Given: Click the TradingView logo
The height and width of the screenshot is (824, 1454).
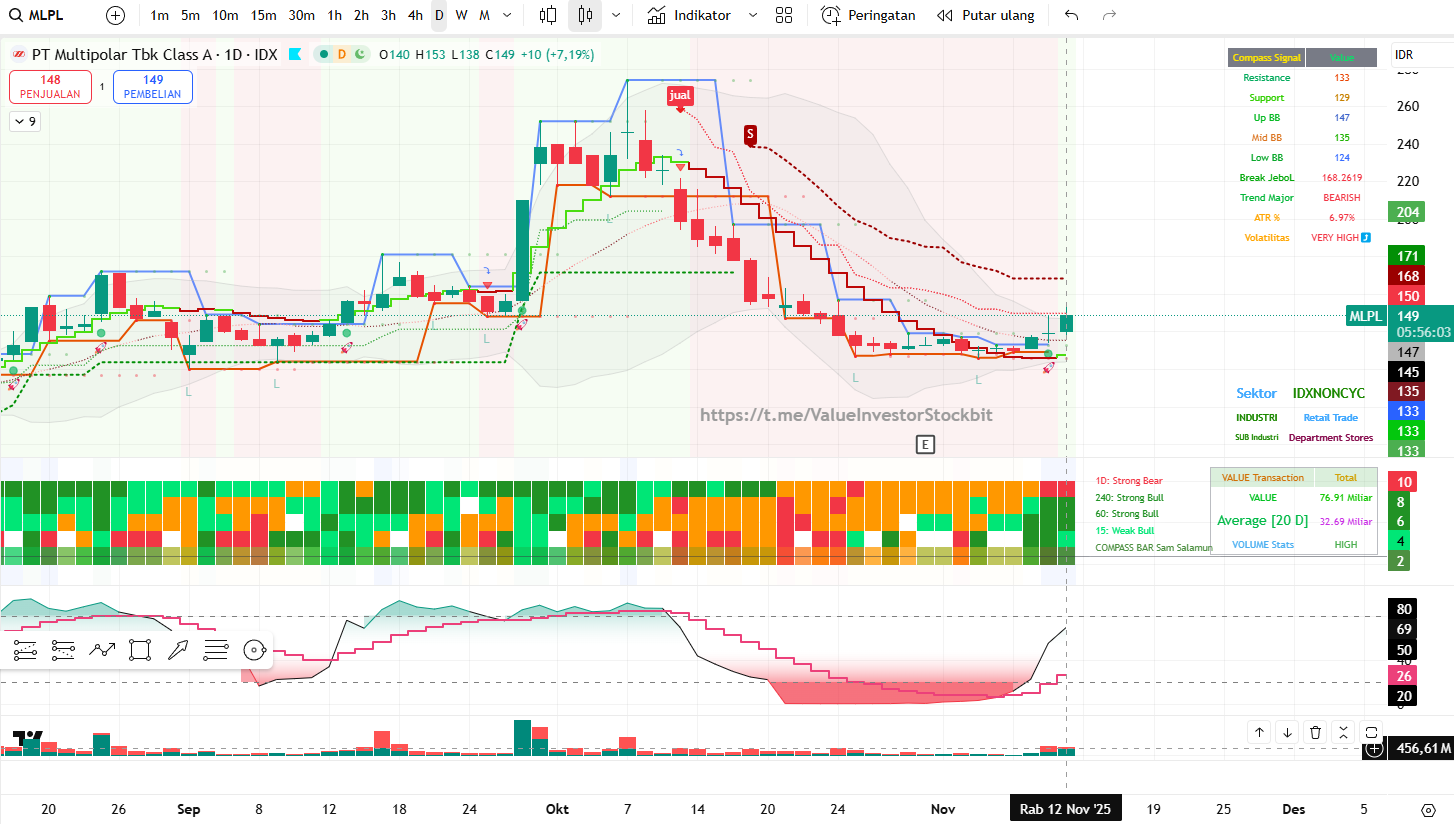Looking at the screenshot, I should click(29, 739).
